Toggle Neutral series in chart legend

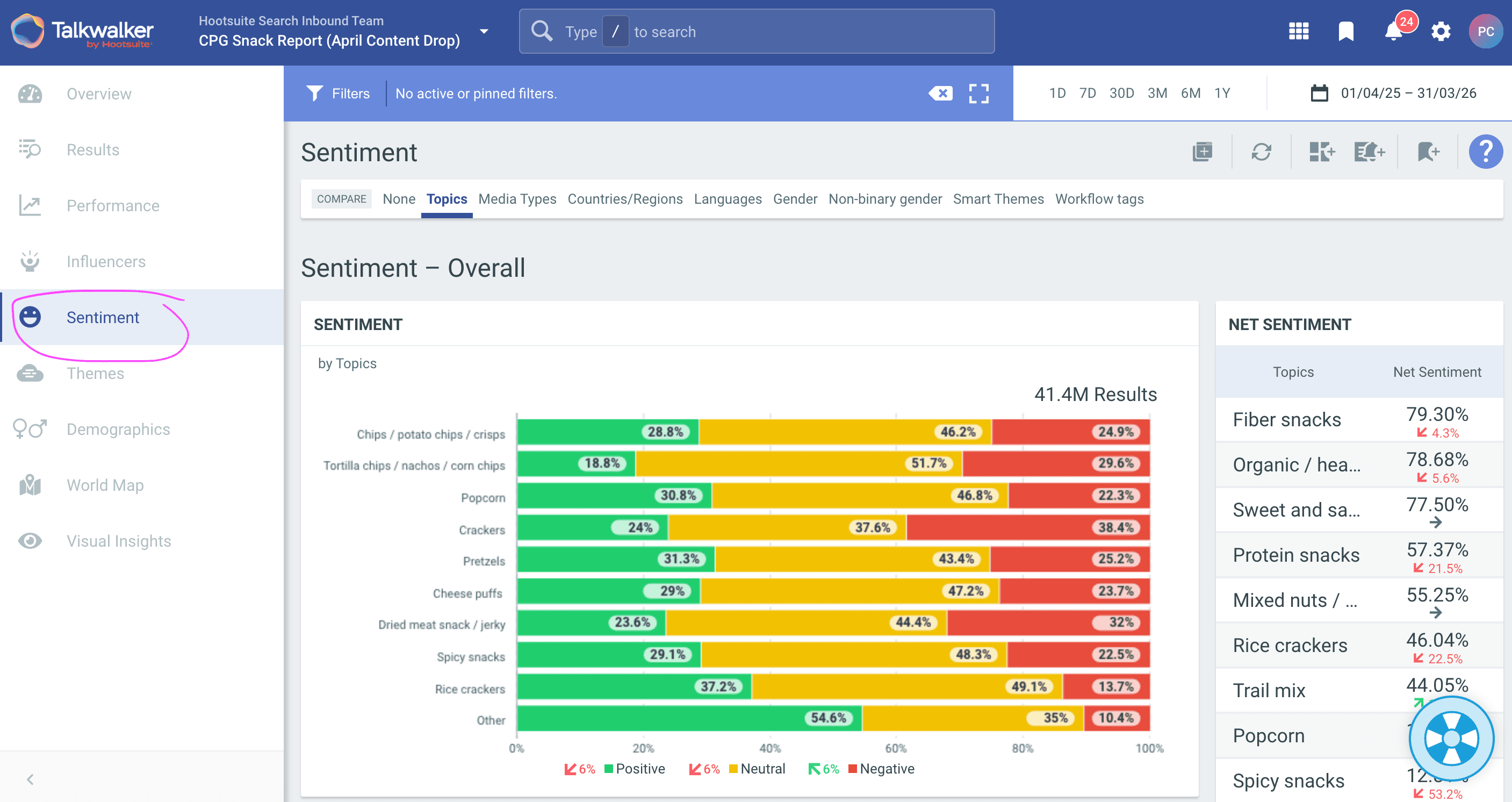point(762,769)
